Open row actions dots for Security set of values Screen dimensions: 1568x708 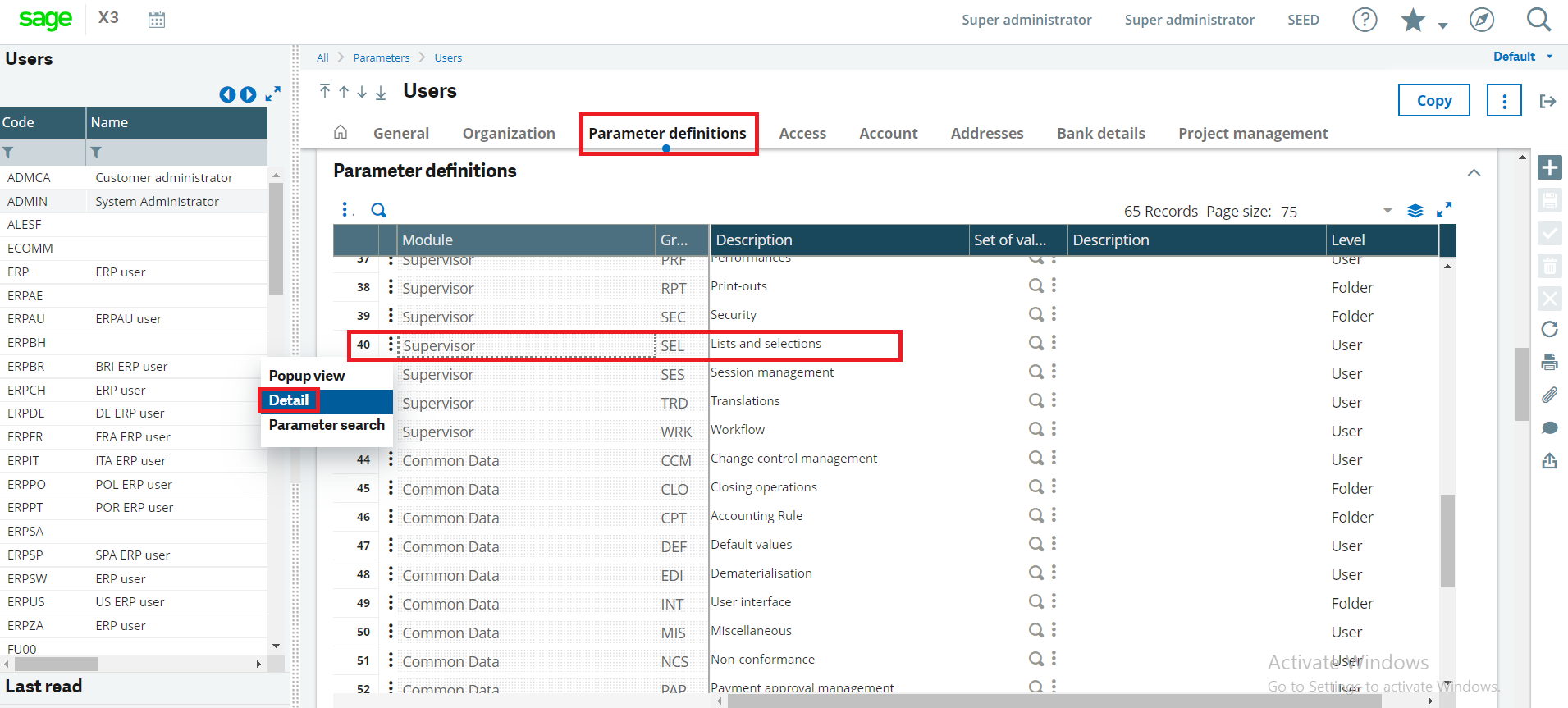pyautogui.click(x=1054, y=314)
